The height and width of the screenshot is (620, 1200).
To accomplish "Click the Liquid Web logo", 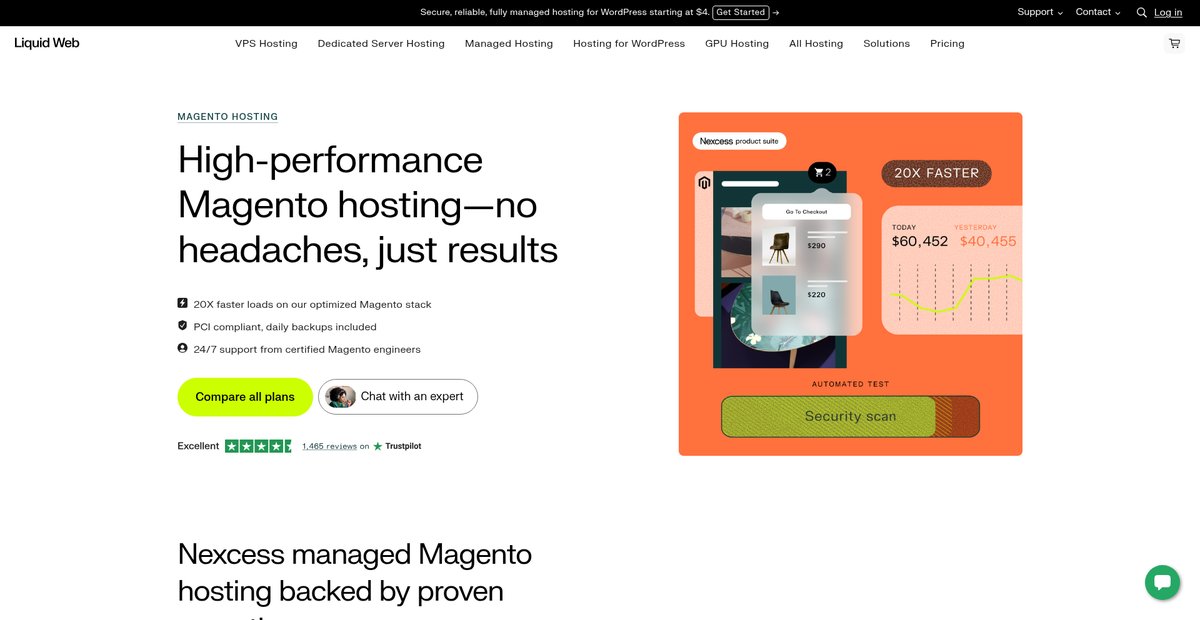I will (x=47, y=43).
